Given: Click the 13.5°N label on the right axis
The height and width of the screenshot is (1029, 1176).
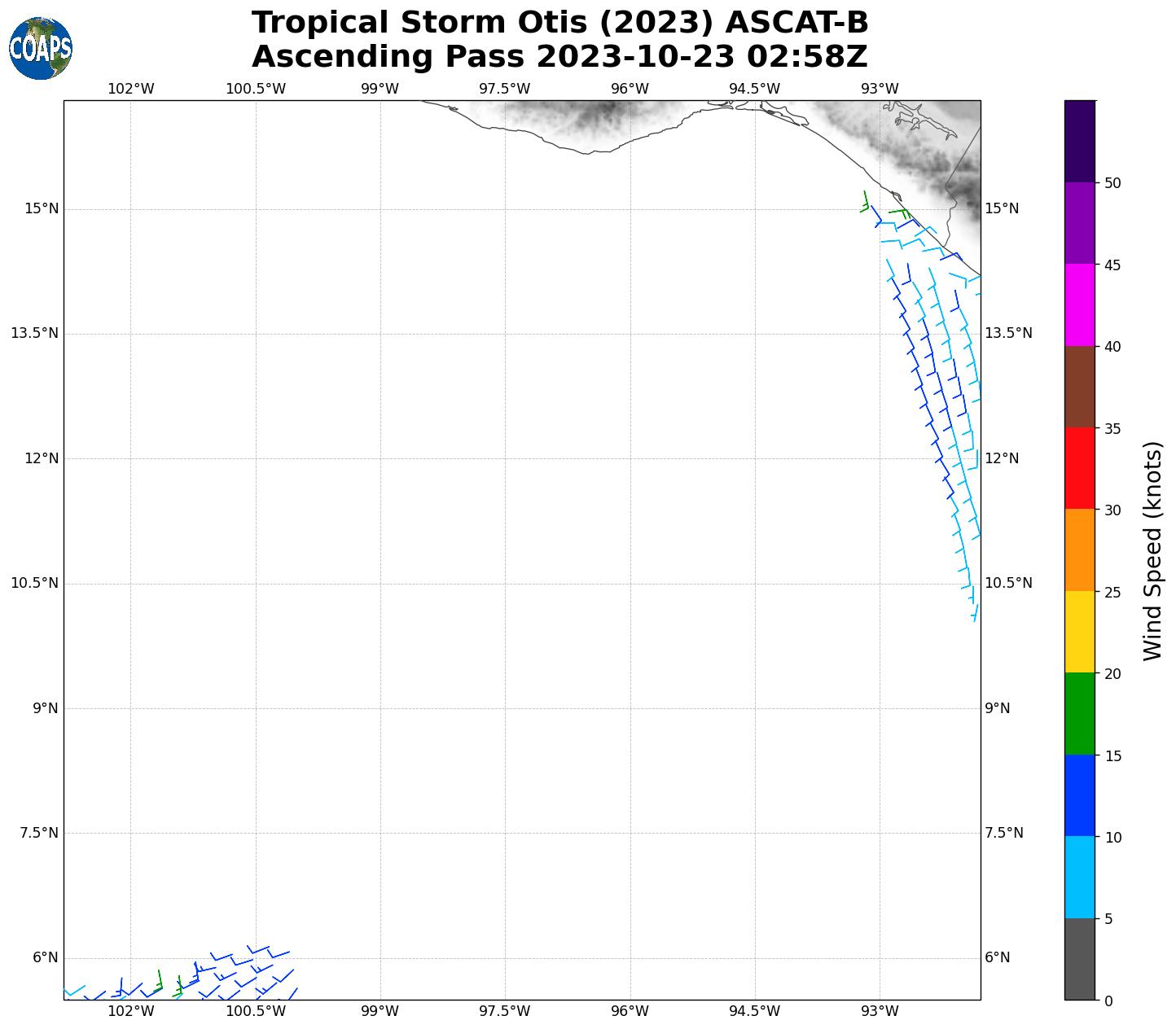Looking at the screenshot, I should [x=1008, y=333].
